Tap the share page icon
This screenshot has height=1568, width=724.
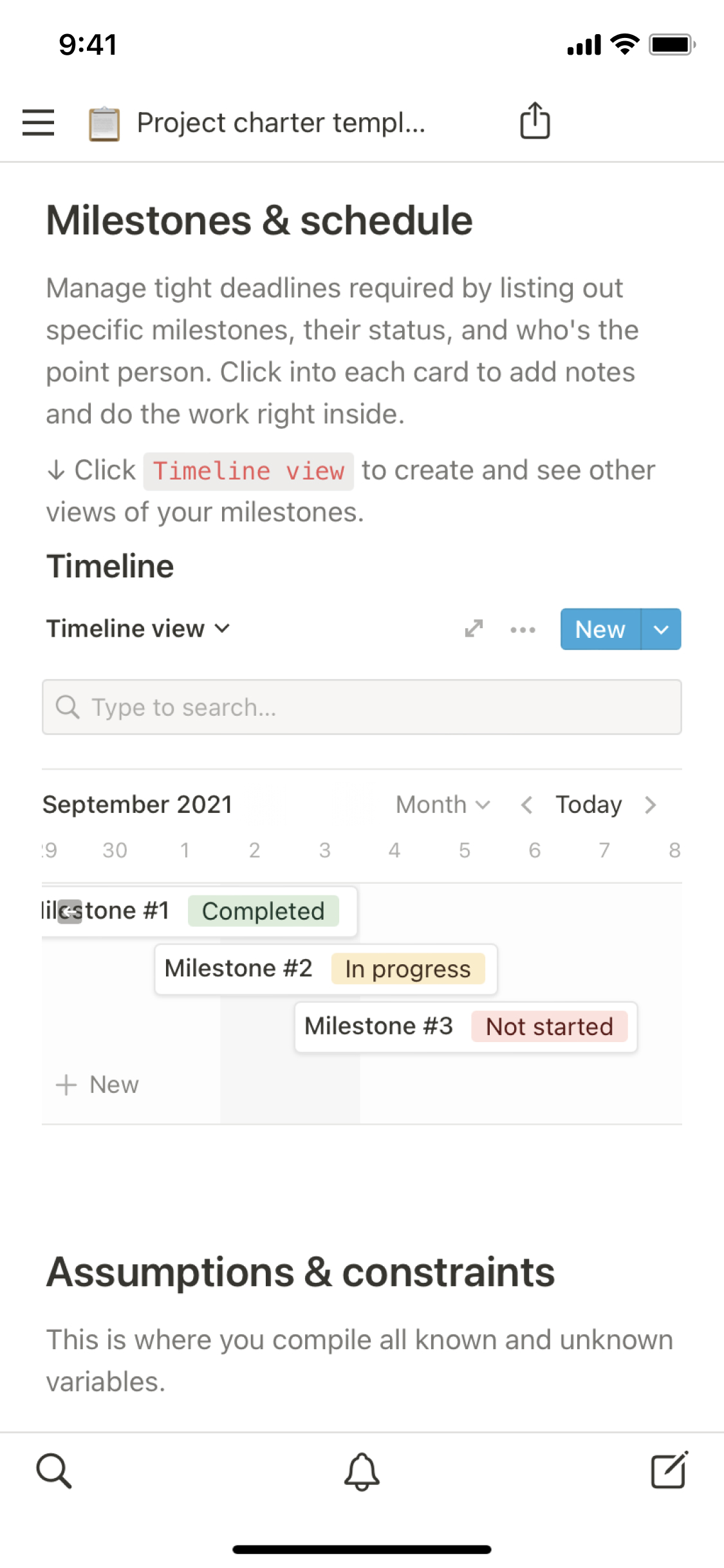tap(535, 121)
